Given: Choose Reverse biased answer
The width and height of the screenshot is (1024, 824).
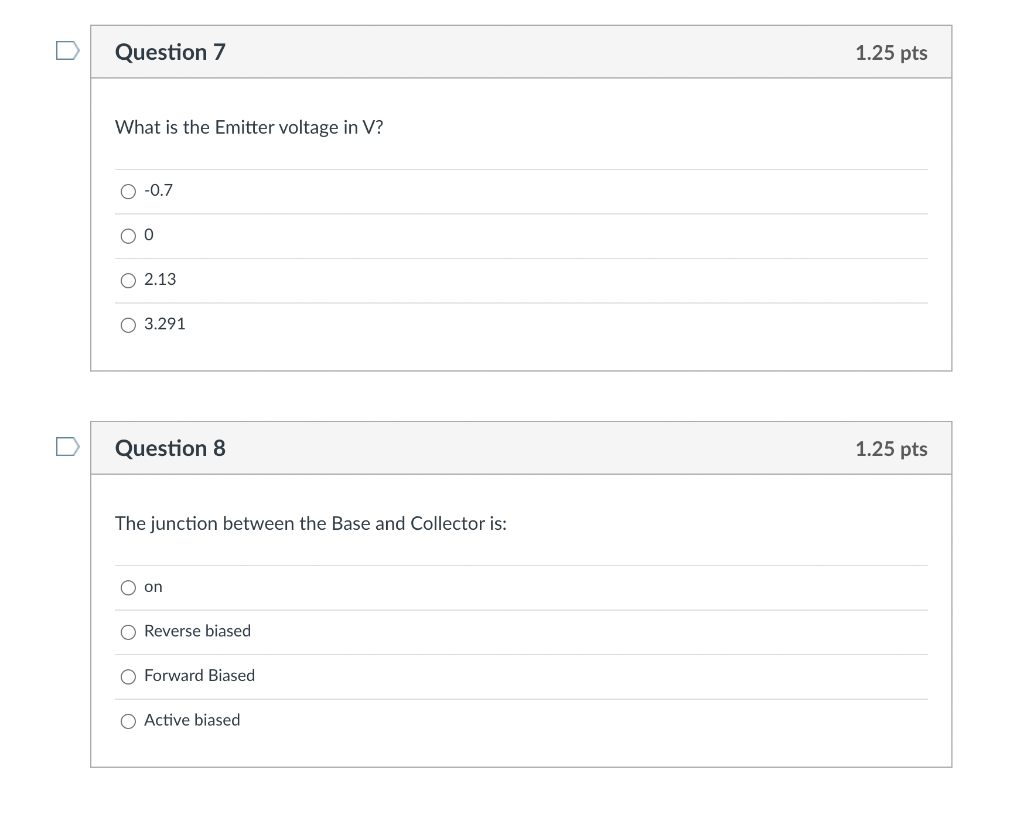Looking at the screenshot, I should tap(128, 632).
